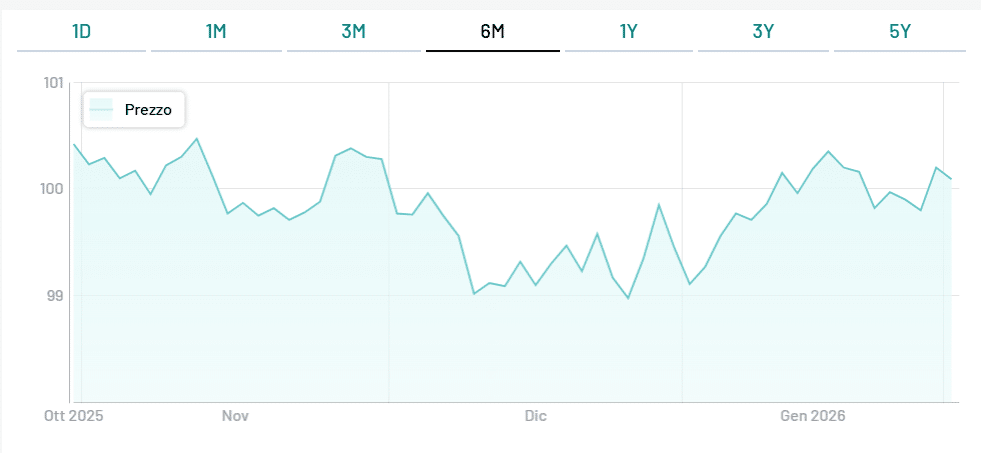
Task: Show the 3M chart period
Action: (x=353, y=31)
